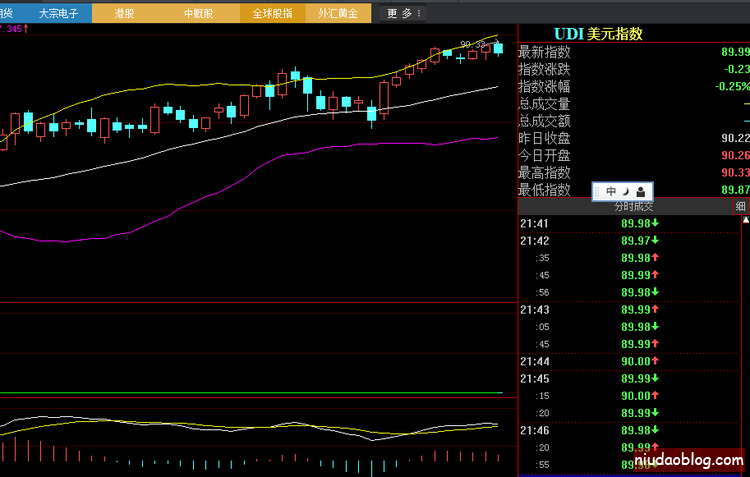Click the green down arrow beside 89.97

[x=656, y=241]
